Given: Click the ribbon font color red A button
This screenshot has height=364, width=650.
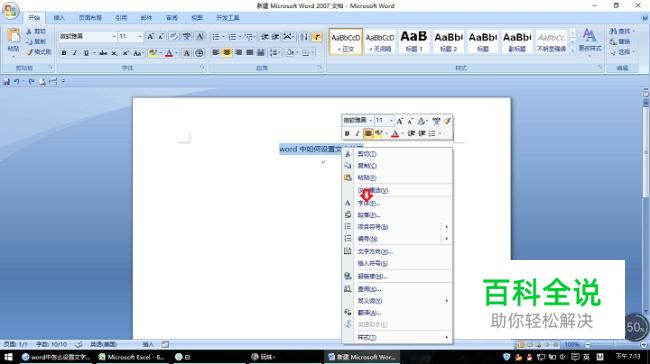Looking at the screenshot, I should (x=169, y=53).
